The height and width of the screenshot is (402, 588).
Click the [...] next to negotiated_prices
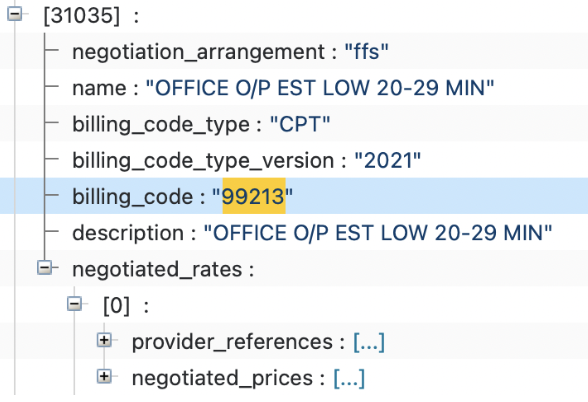click(349, 378)
